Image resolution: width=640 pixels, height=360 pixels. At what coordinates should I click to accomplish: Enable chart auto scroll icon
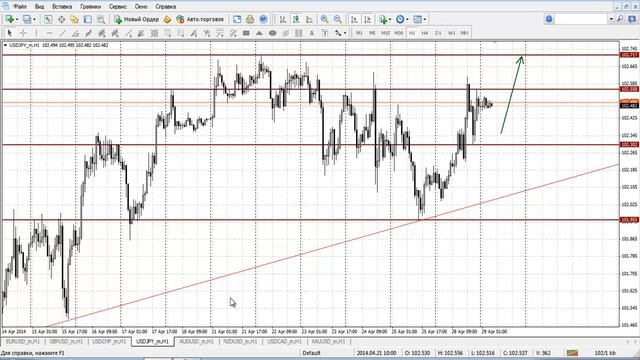(354, 19)
